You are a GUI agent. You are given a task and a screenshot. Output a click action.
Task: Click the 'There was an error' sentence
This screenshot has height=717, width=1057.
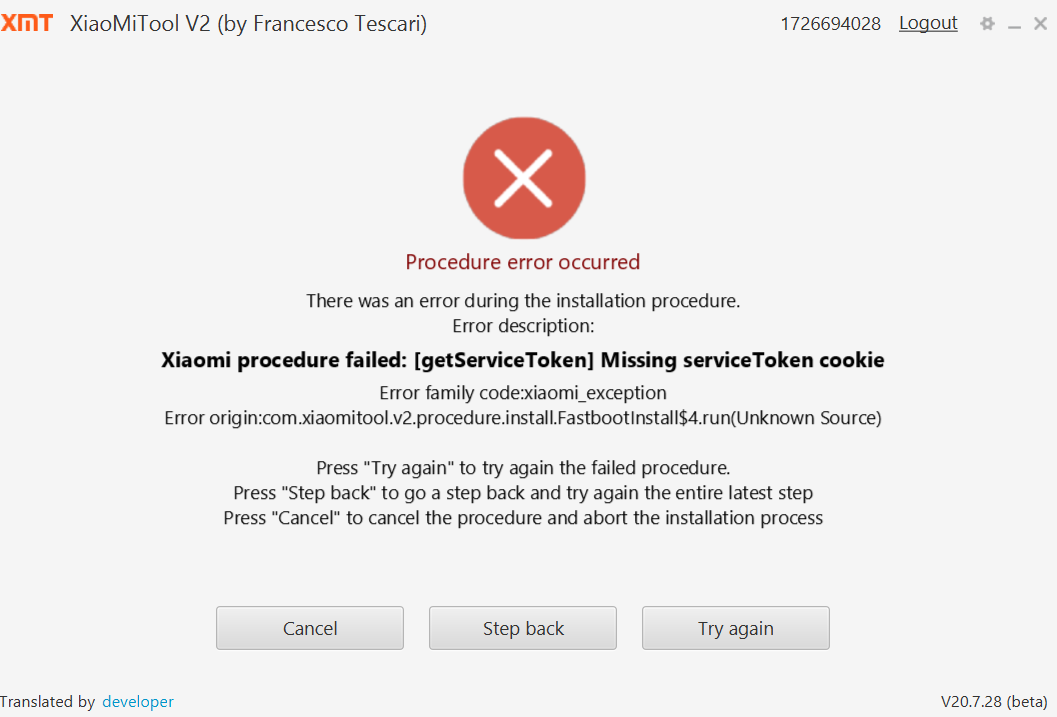click(x=523, y=301)
